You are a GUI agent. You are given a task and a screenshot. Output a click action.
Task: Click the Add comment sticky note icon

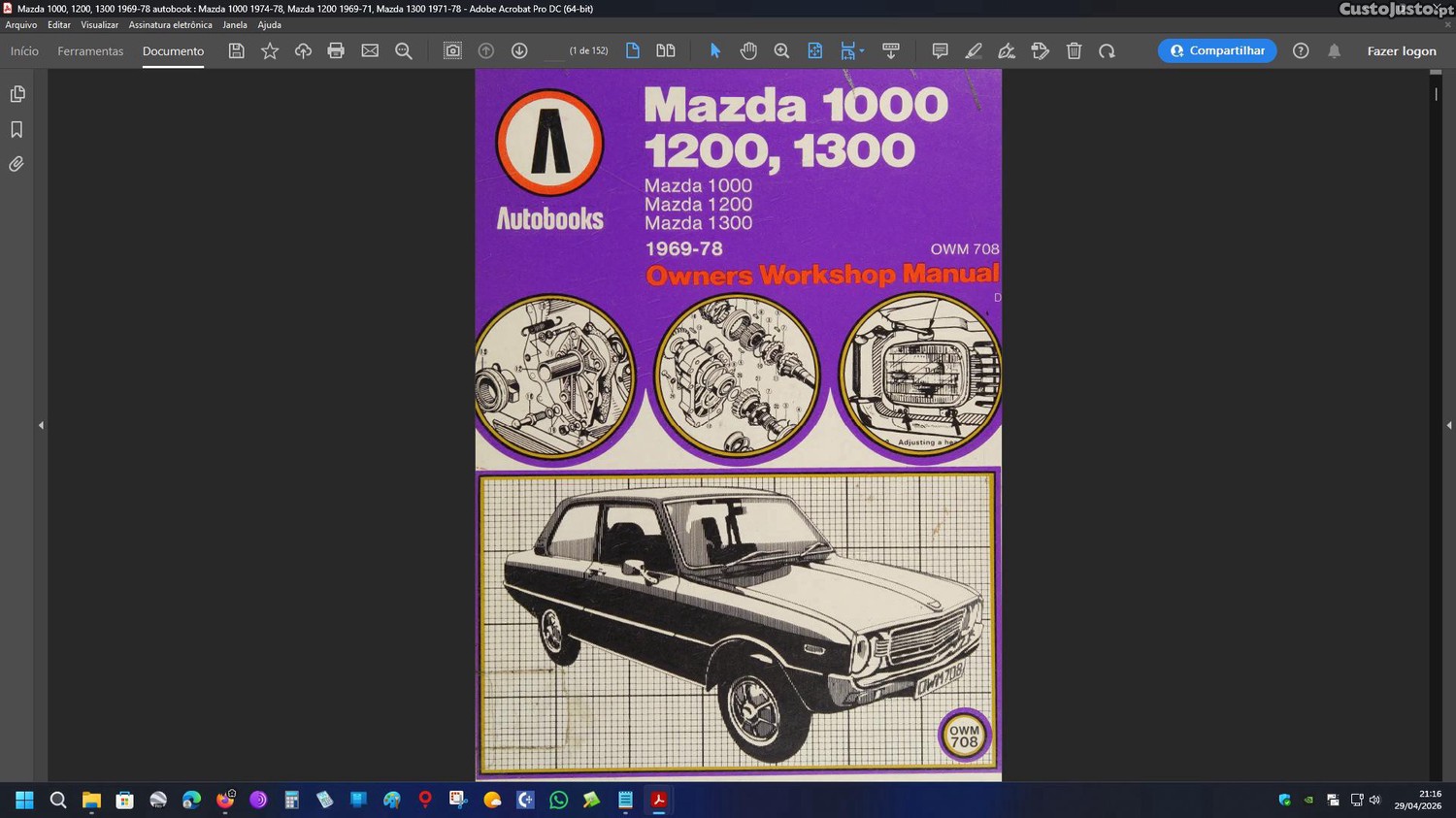click(x=940, y=51)
